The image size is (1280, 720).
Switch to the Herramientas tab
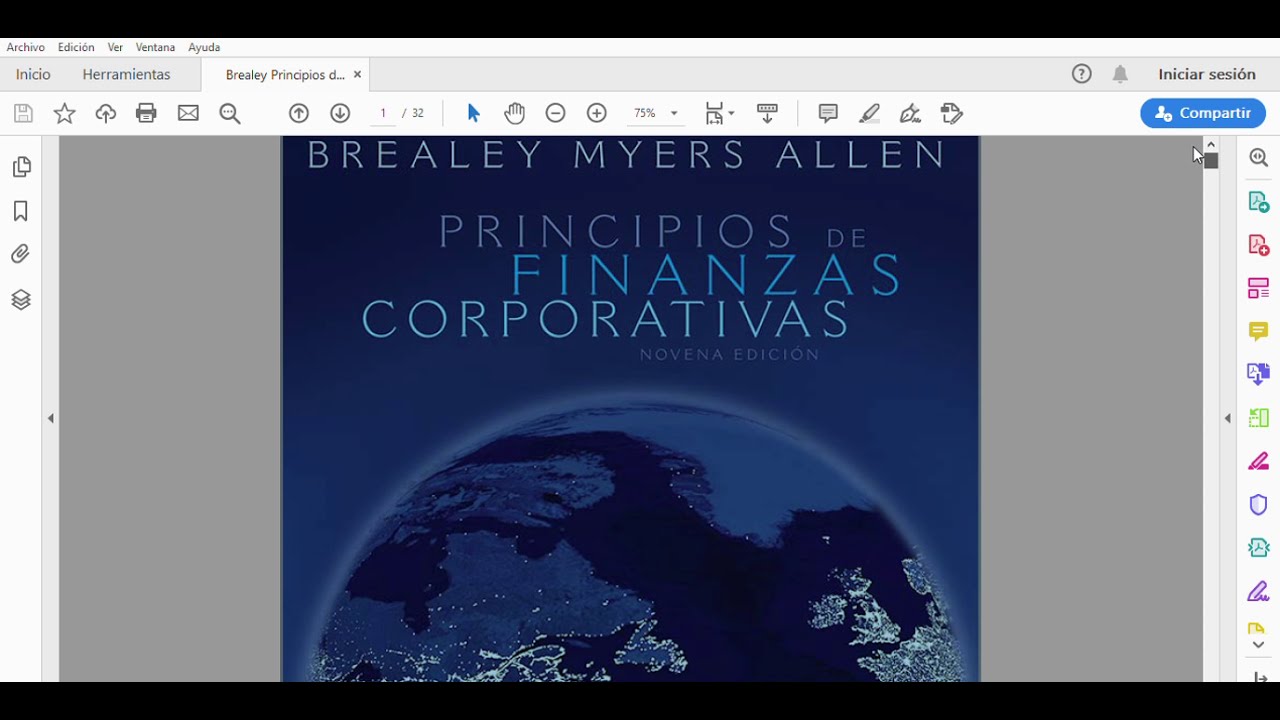click(x=126, y=74)
